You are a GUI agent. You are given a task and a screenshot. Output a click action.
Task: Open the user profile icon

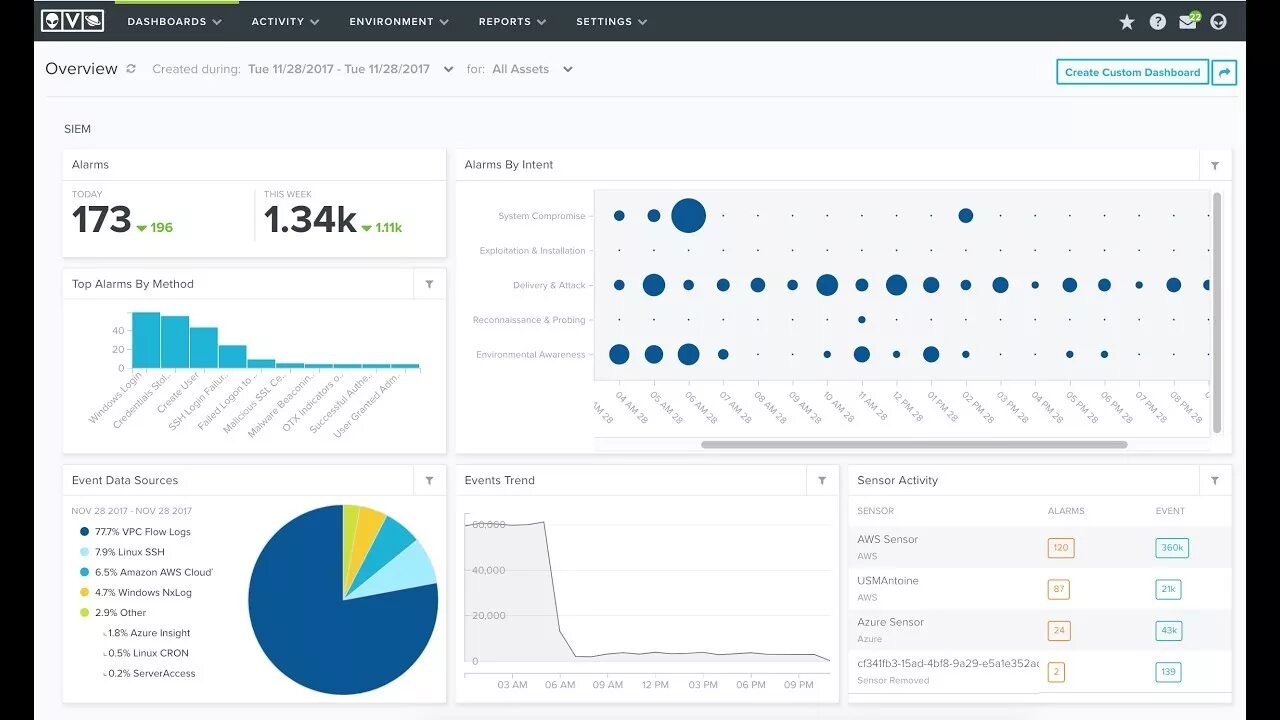tap(1218, 21)
